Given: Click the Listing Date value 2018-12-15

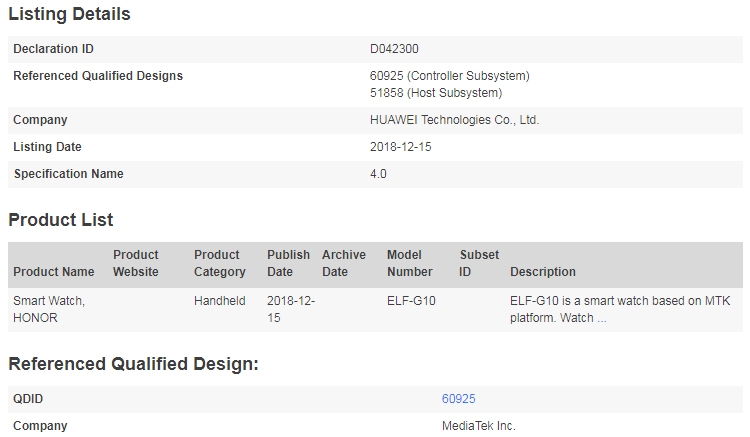Looking at the screenshot, I should [x=400, y=147].
